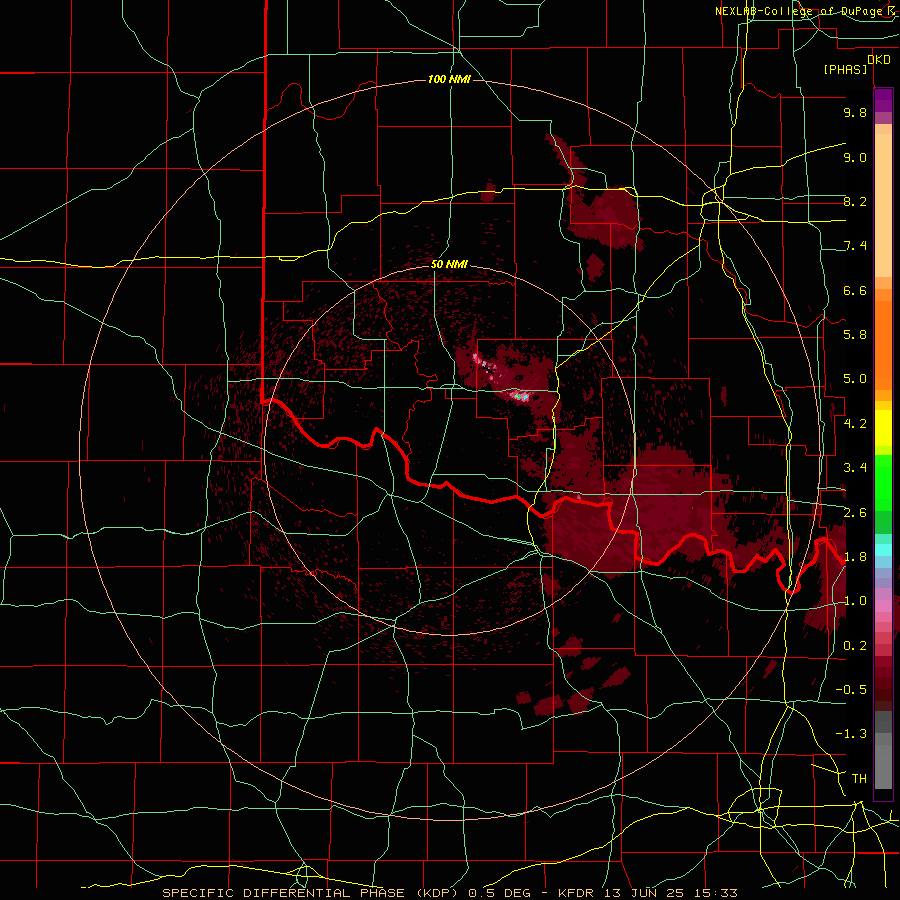This screenshot has height=900, width=900.
Task: Click the -1.3 value on the color scale
Action: 851,734
